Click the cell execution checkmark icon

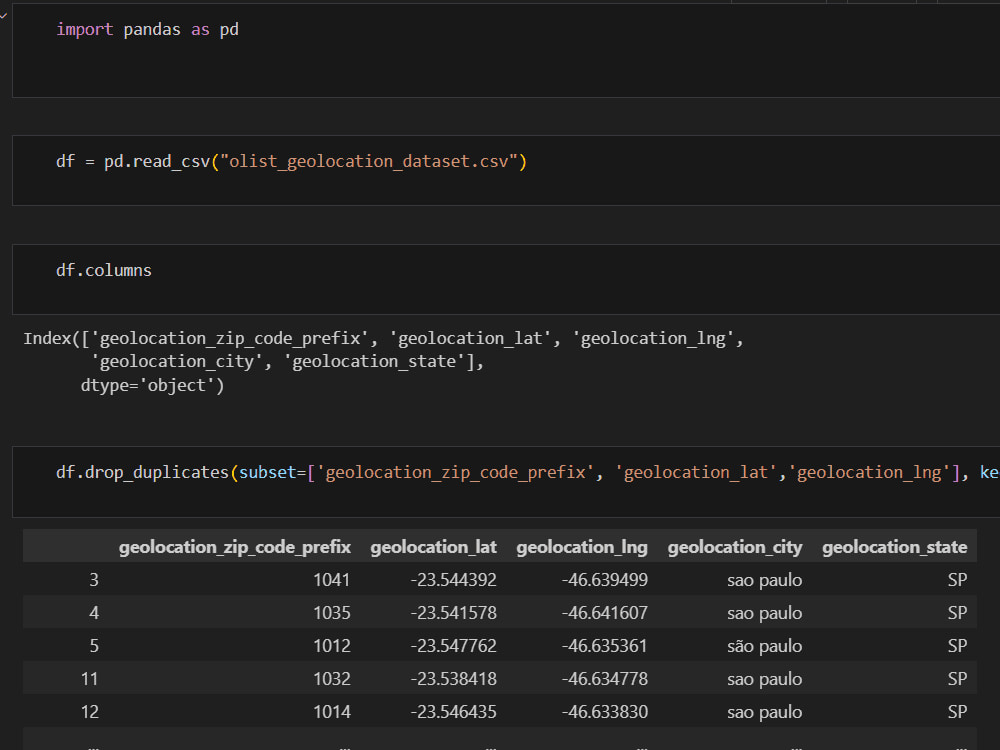pyautogui.click(x=4, y=15)
